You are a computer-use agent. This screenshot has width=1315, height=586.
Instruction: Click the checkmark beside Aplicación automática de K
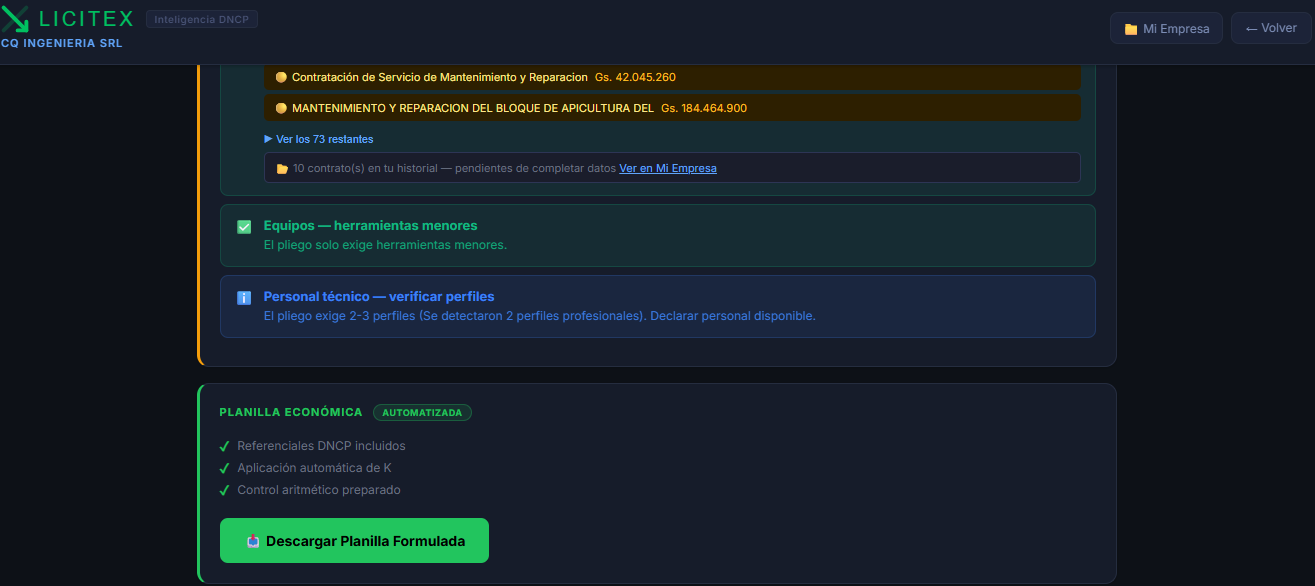[225, 468]
